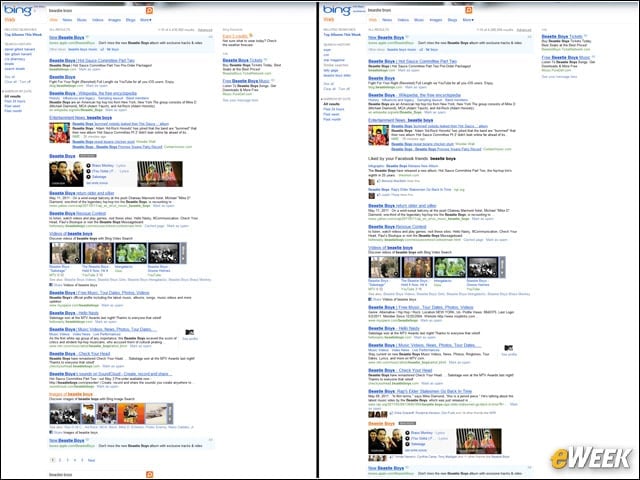
Task: Open Beastie Boys Check Your Head result, left page
Action: coord(80,353)
